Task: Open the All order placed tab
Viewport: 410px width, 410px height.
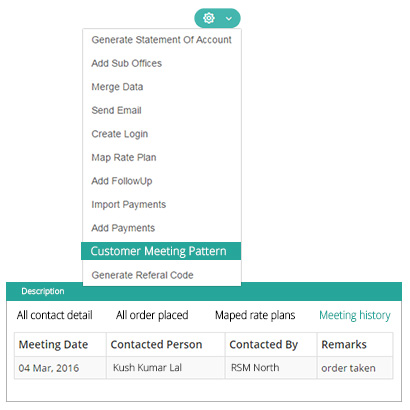Action: pyautogui.click(x=152, y=315)
